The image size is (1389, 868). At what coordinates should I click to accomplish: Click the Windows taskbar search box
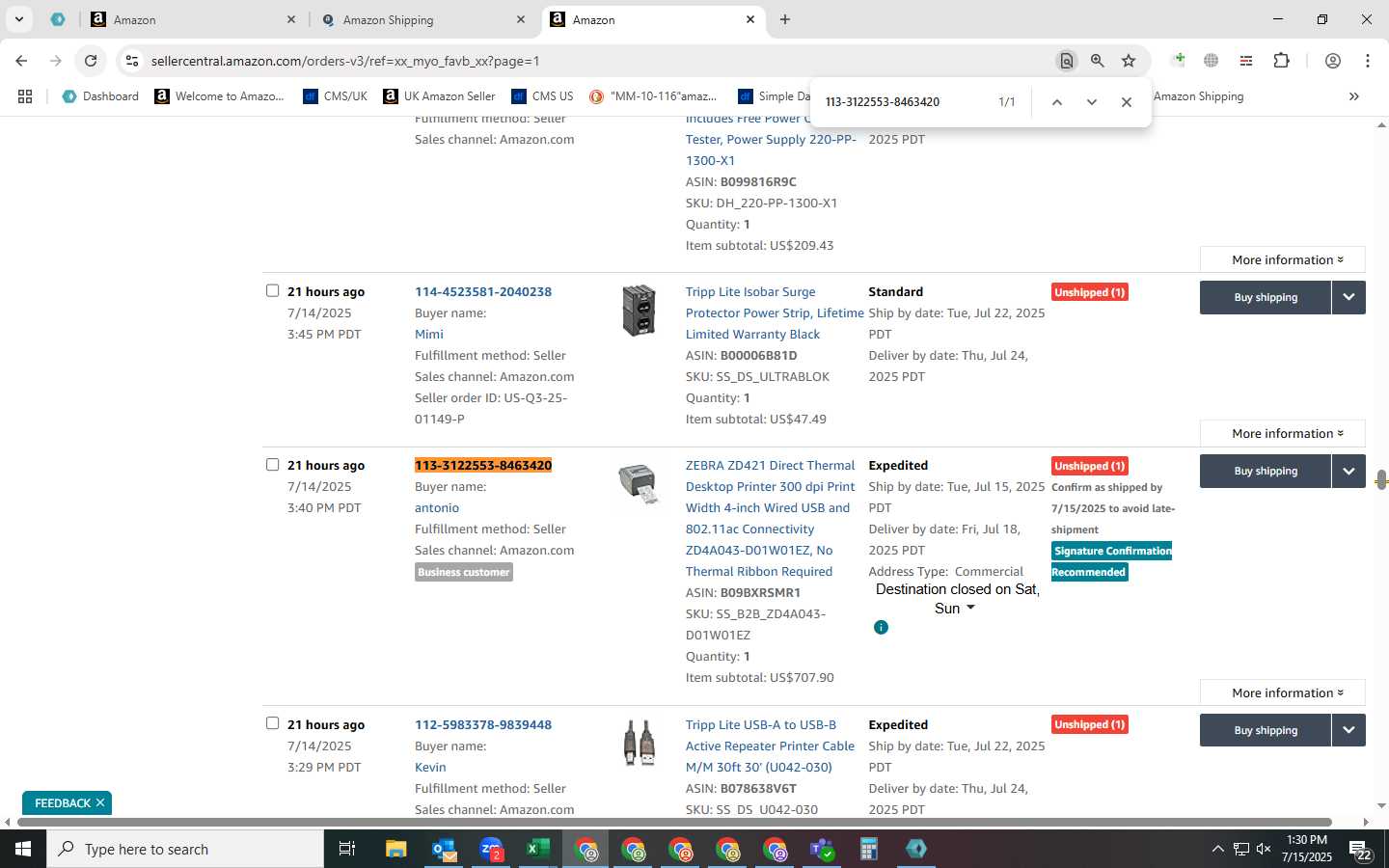point(185,849)
